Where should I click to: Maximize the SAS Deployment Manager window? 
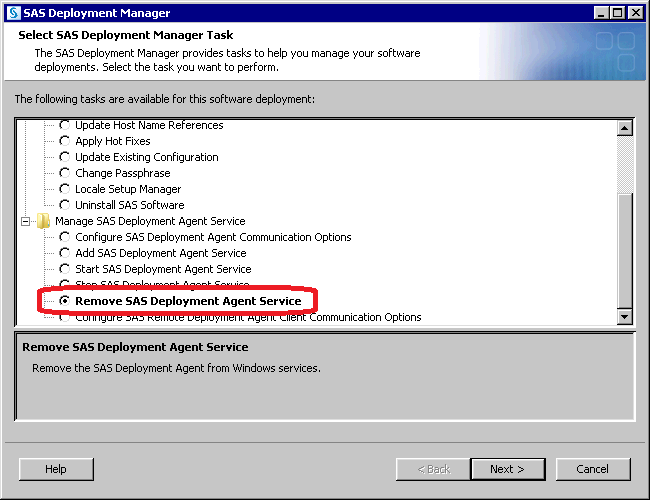point(617,13)
